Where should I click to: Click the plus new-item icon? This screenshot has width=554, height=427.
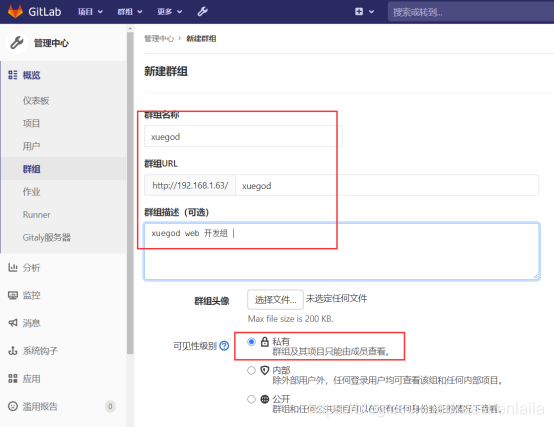[359, 11]
